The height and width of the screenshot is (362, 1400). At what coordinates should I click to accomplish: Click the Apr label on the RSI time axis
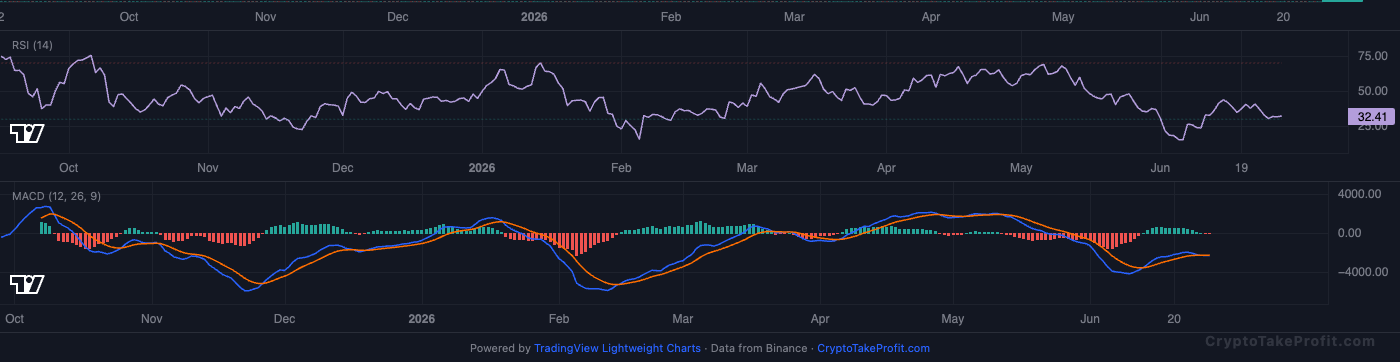tap(885, 167)
